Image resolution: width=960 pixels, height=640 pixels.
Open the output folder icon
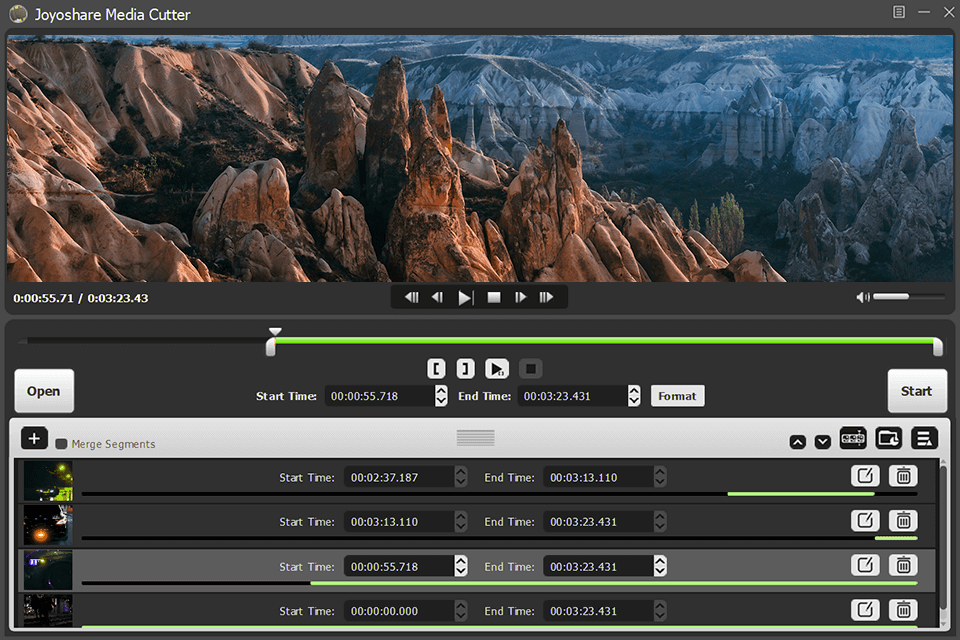[888, 438]
